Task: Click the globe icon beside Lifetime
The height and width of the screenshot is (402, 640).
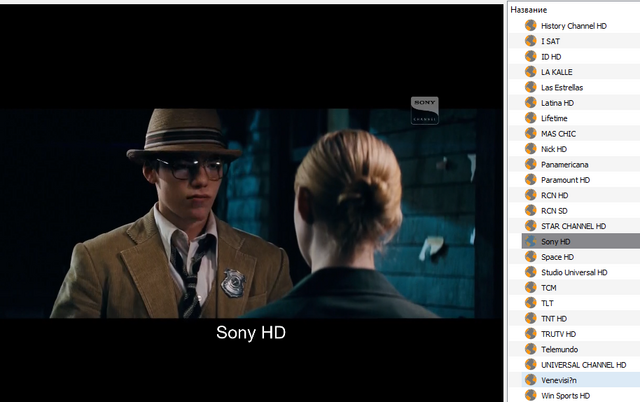Action: coord(531,118)
